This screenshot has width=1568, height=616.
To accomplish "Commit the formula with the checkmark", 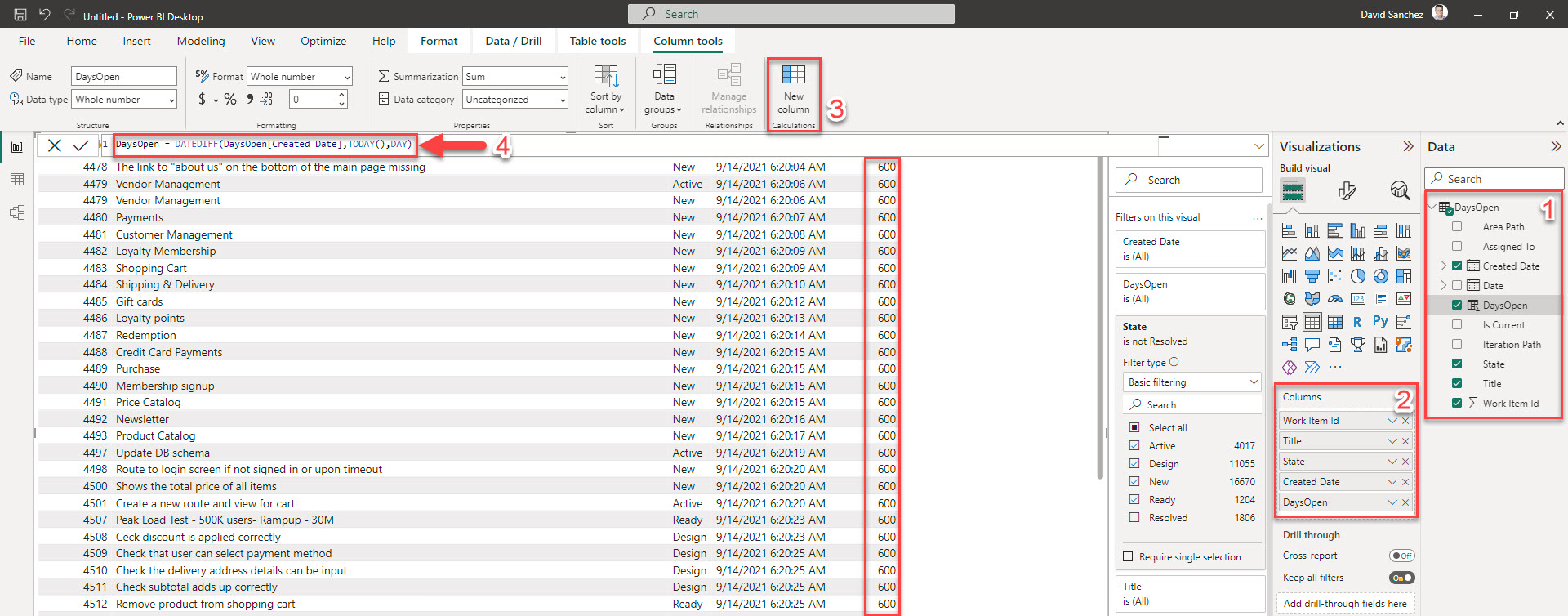I will tap(81, 145).
